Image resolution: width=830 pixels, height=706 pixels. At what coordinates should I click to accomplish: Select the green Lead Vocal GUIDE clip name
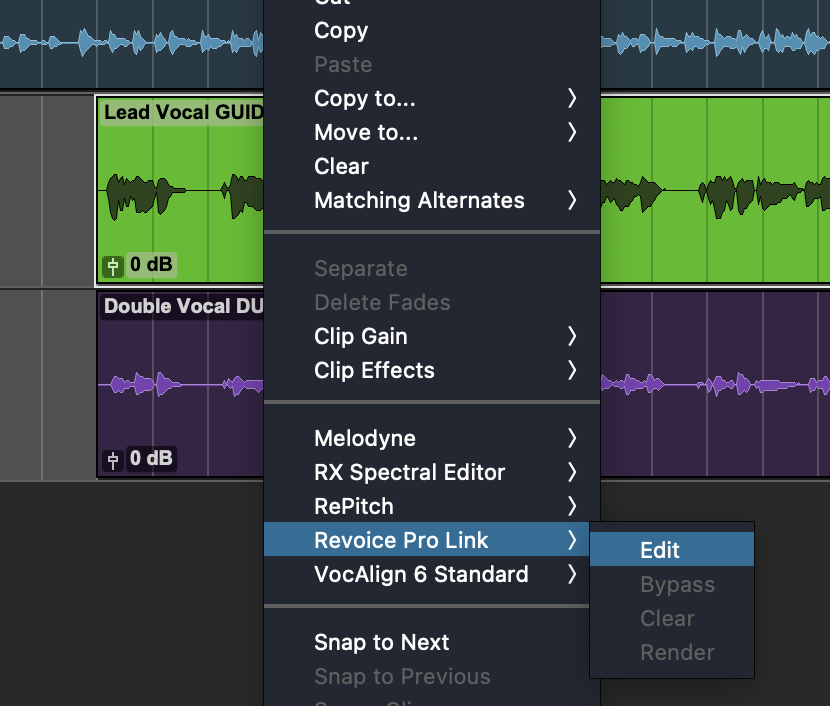[x=182, y=112]
